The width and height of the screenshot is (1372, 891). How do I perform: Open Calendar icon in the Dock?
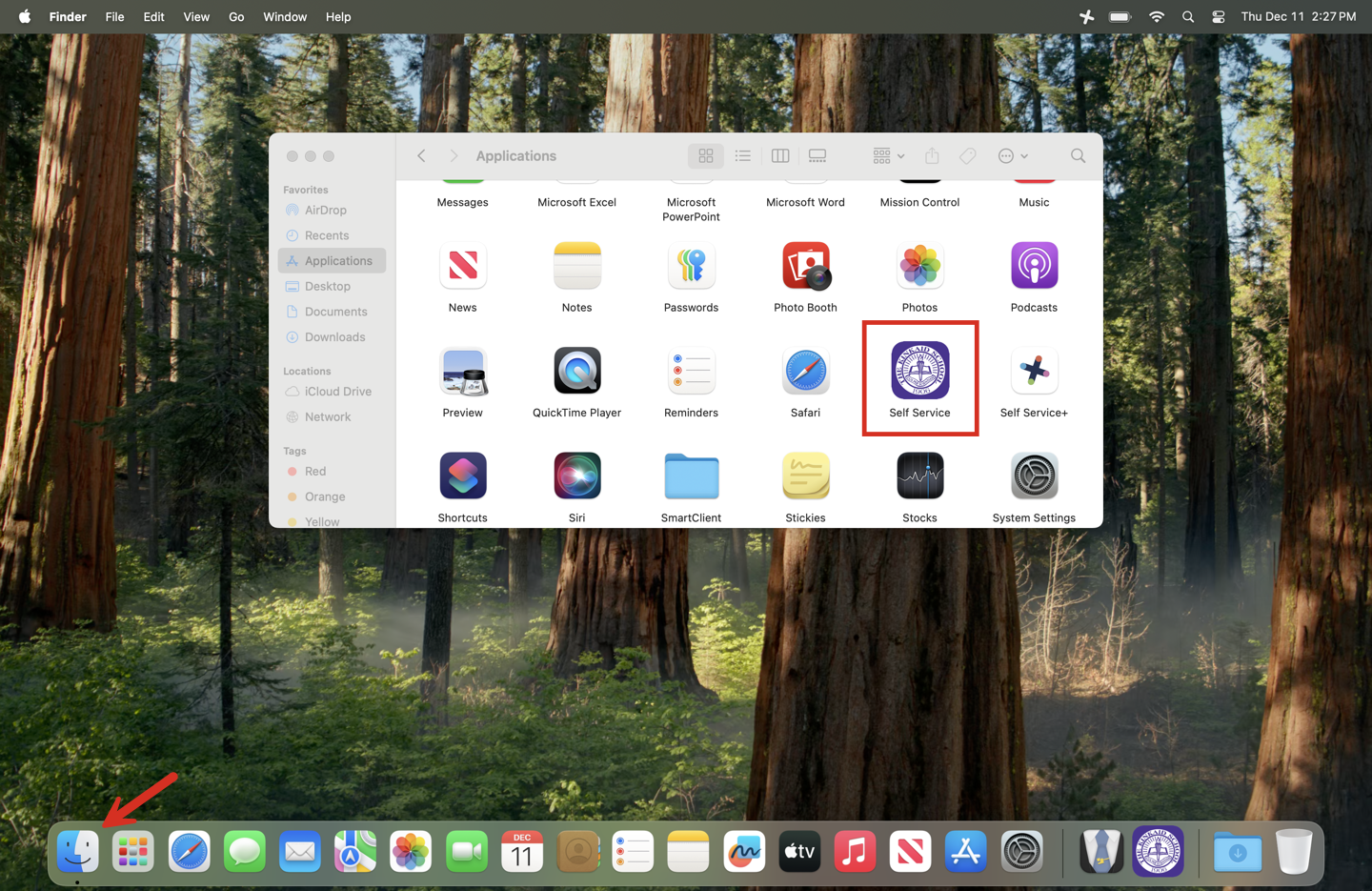click(x=522, y=851)
